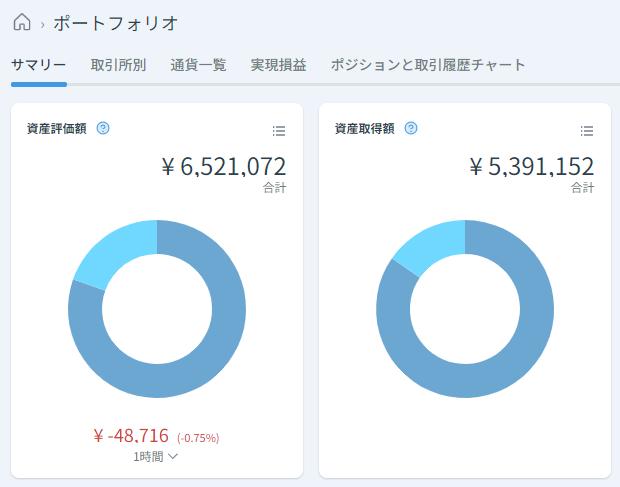Click the ポートフォリオ breadcrumb title

[115, 22]
